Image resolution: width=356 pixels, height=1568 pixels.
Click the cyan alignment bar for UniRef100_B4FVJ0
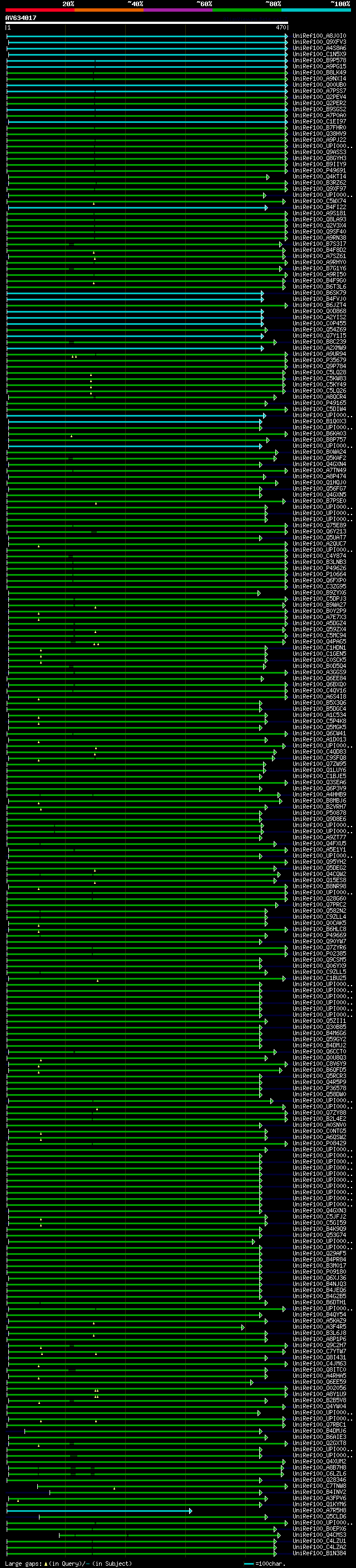tap(135, 299)
